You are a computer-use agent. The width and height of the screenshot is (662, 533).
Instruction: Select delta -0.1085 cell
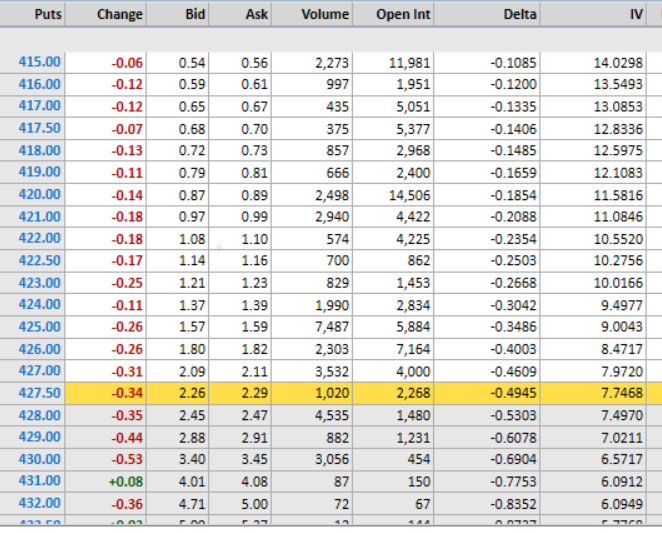[x=513, y=63]
